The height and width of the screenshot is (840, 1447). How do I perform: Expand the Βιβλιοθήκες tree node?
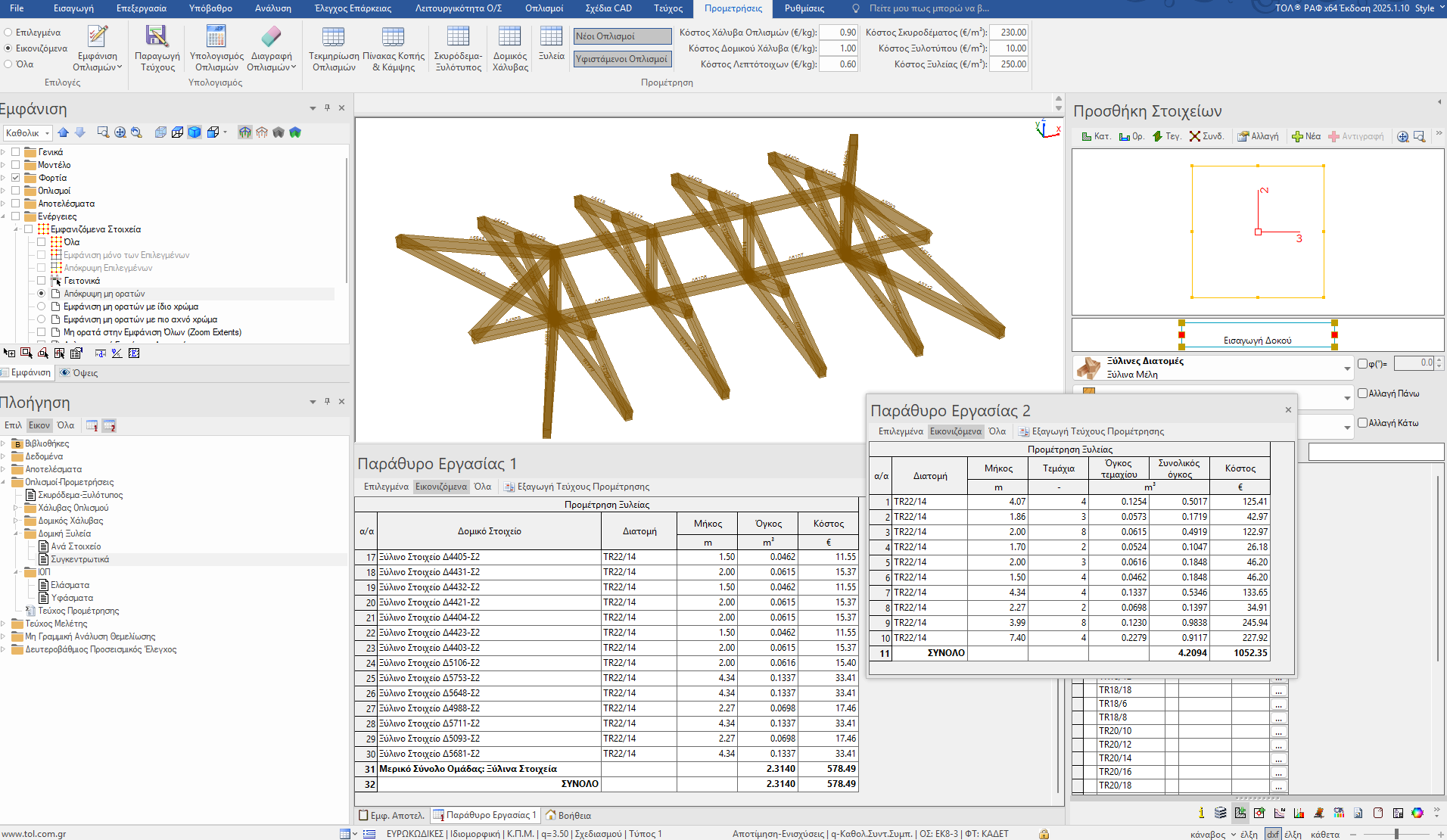[x=4, y=443]
